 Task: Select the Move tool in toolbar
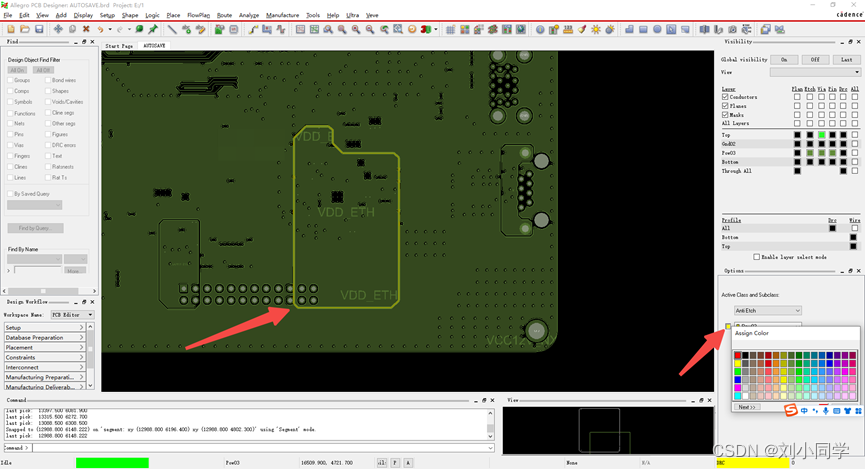(58, 29)
